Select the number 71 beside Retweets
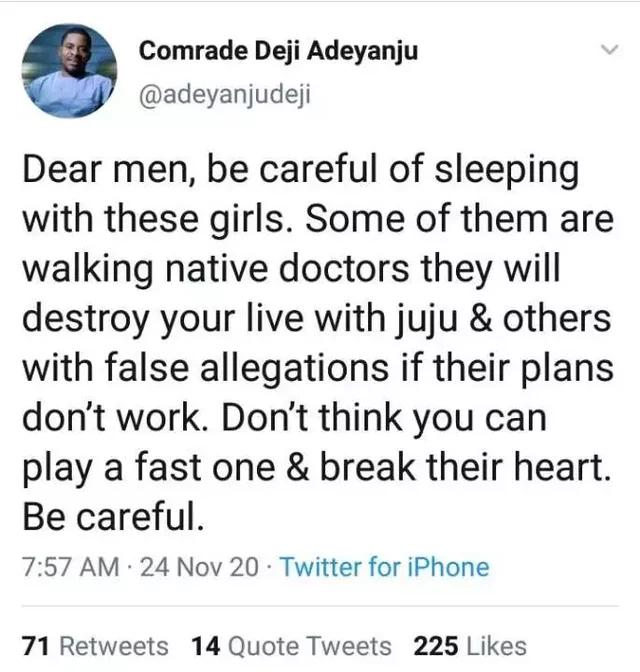 click(36, 646)
